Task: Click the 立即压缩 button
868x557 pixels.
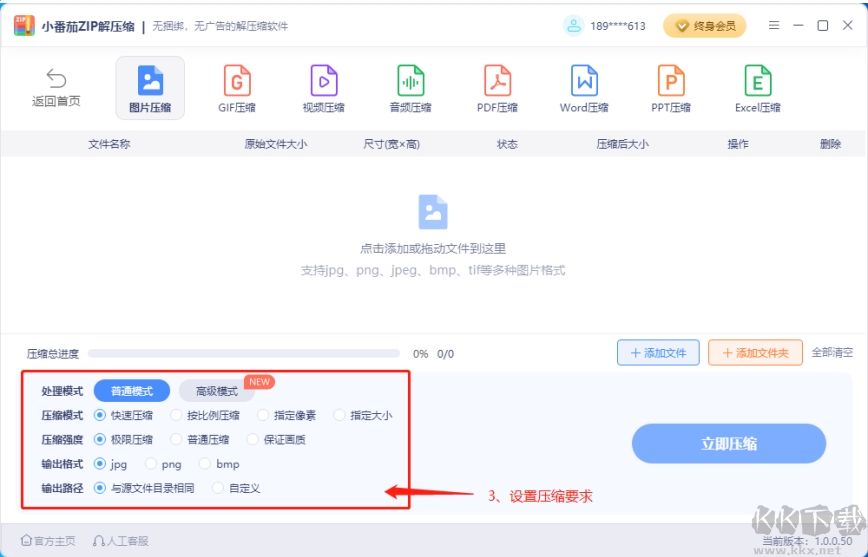Action: pos(728,443)
